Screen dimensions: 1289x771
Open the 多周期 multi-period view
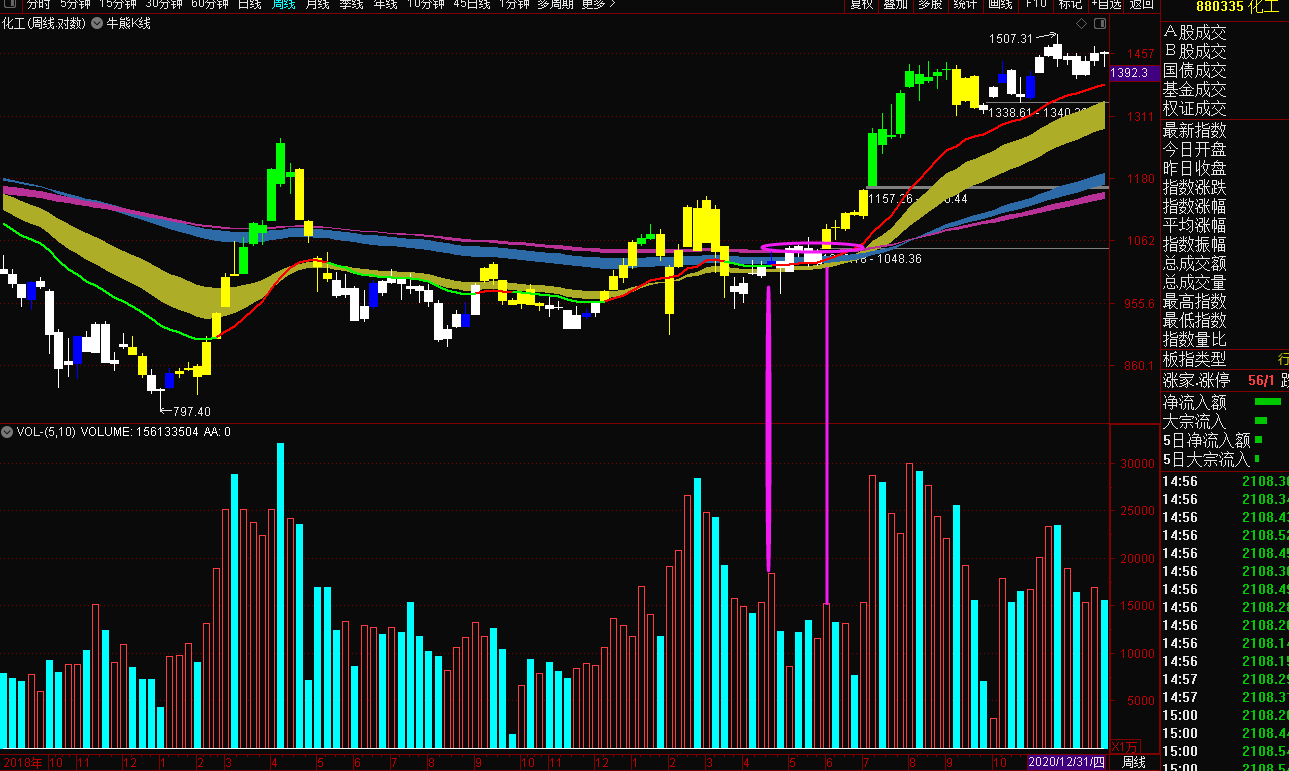[x=555, y=4]
